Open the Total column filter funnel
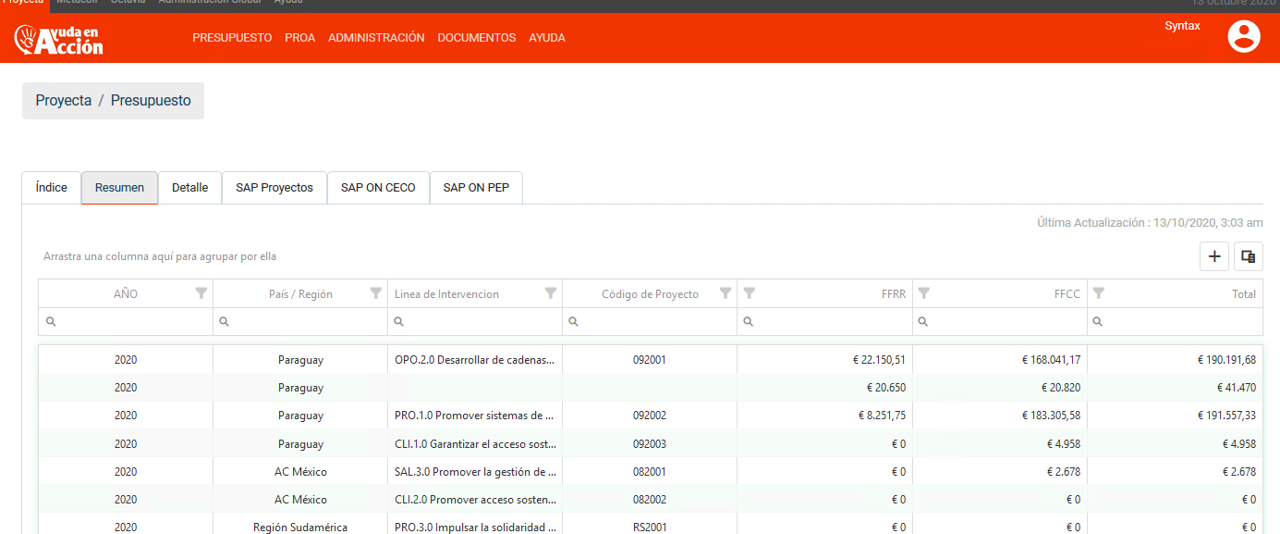 coord(1099,293)
